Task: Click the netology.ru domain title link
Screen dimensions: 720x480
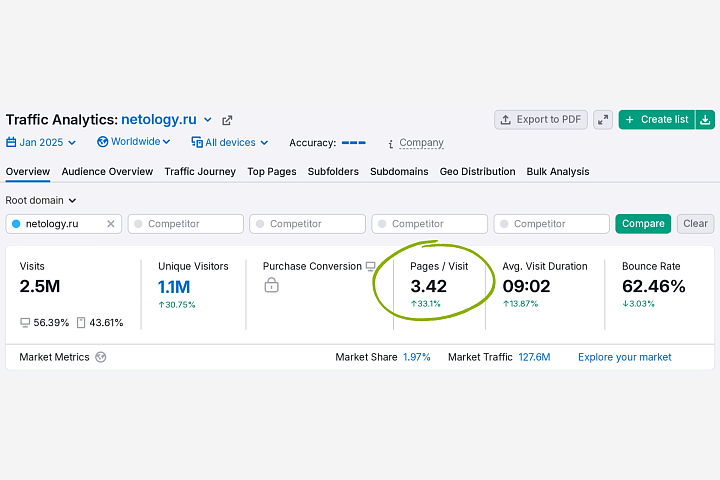Action: pos(159,119)
